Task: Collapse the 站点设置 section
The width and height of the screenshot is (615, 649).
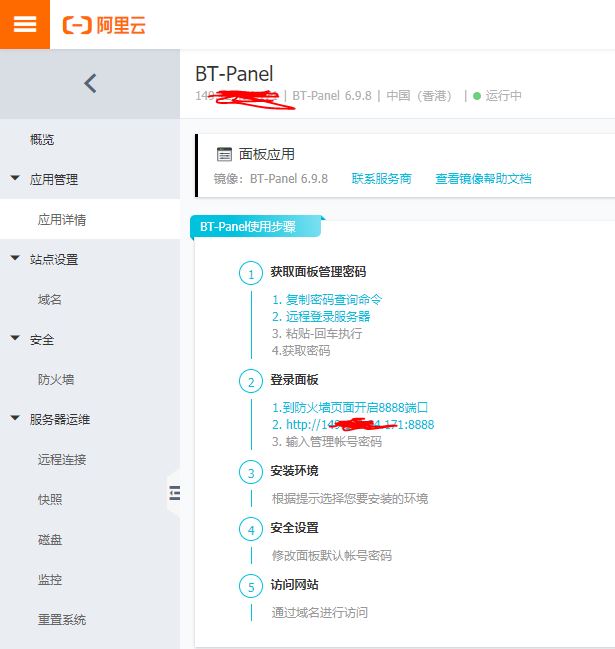Action: [x=15, y=259]
